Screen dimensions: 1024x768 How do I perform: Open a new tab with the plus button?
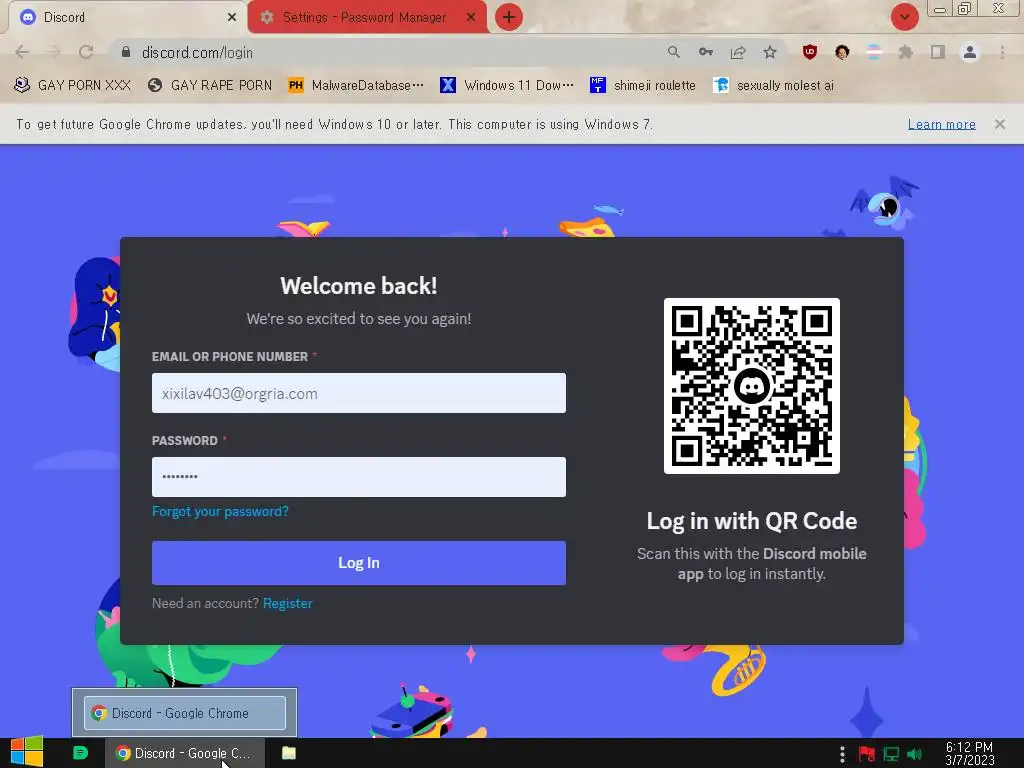click(x=509, y=17)
